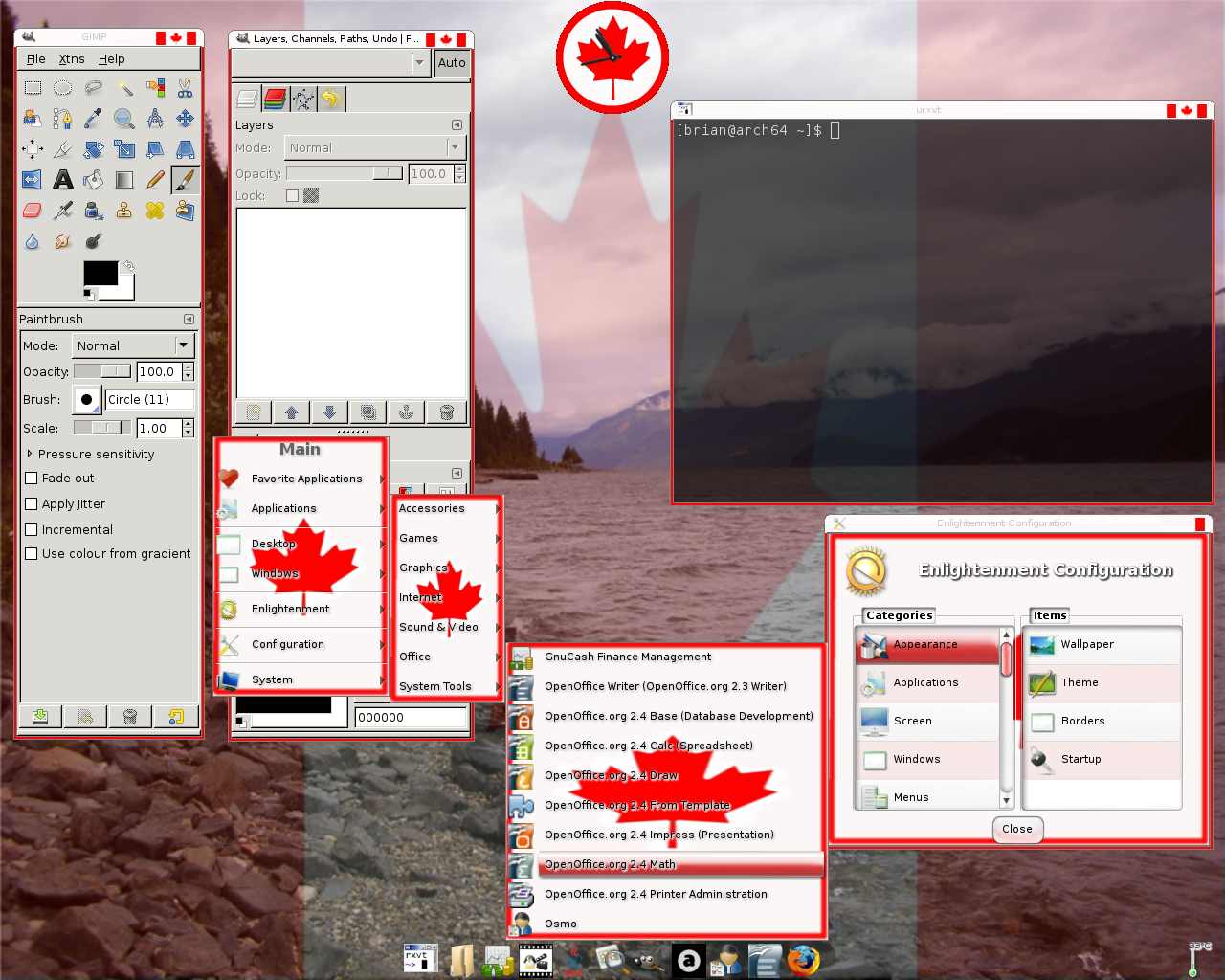This screenshot has height=980, width=1225.
Task: Open the image selector dropdown in Layers dialog
Action: click(x=331, y=62)
